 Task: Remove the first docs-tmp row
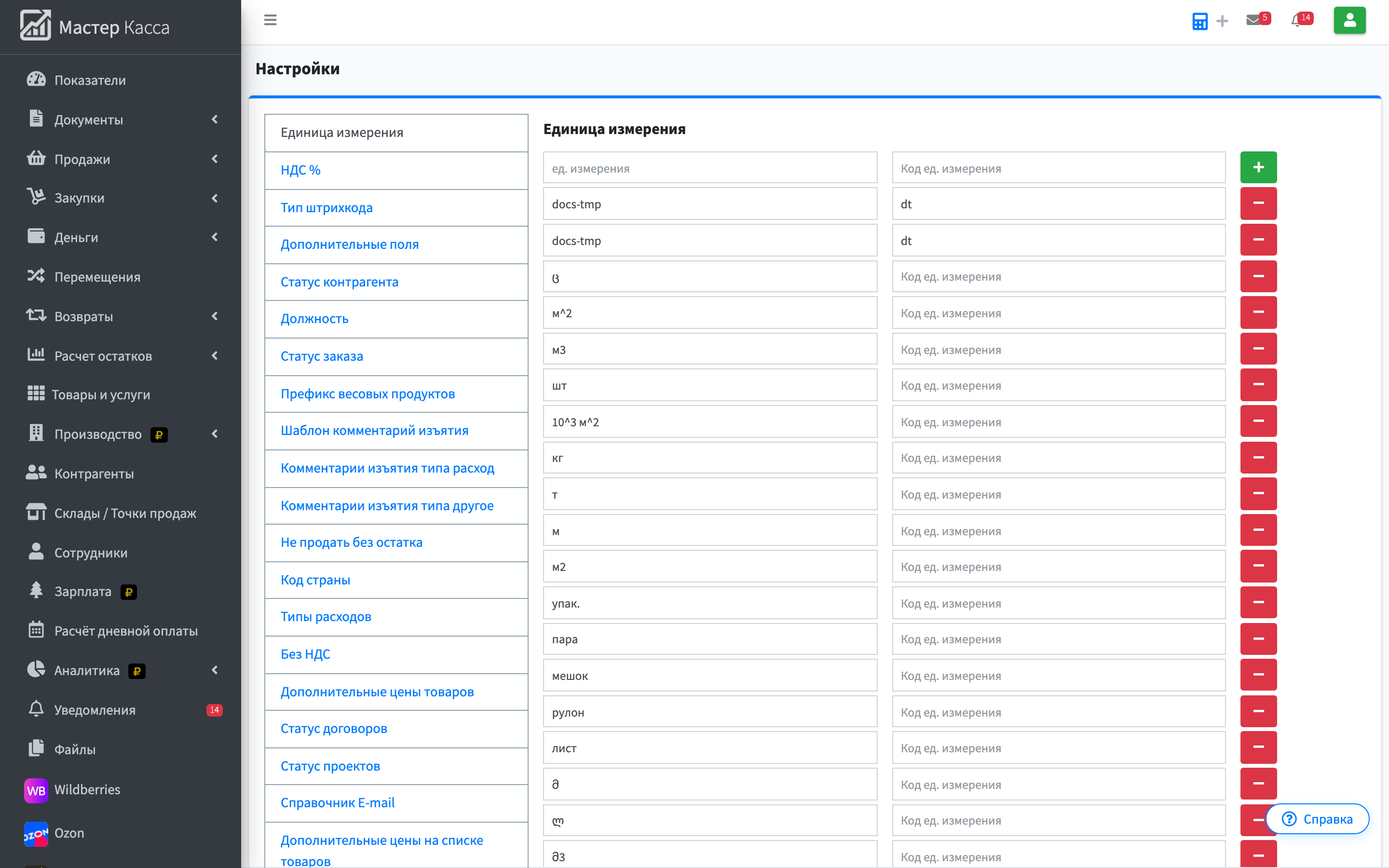[x=1258, y=203]
